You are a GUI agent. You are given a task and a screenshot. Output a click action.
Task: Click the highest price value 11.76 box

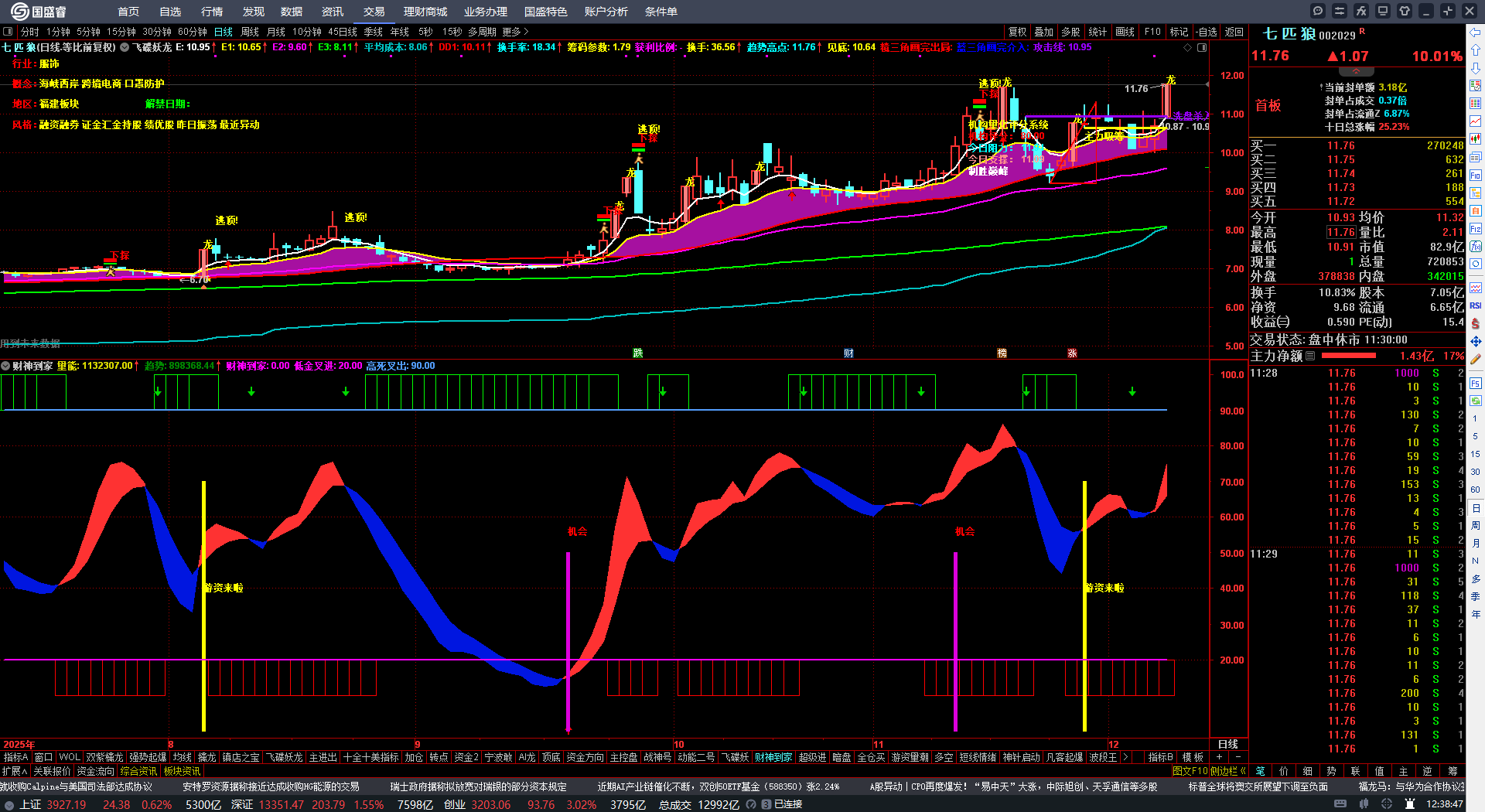[x=1341, y=232]
